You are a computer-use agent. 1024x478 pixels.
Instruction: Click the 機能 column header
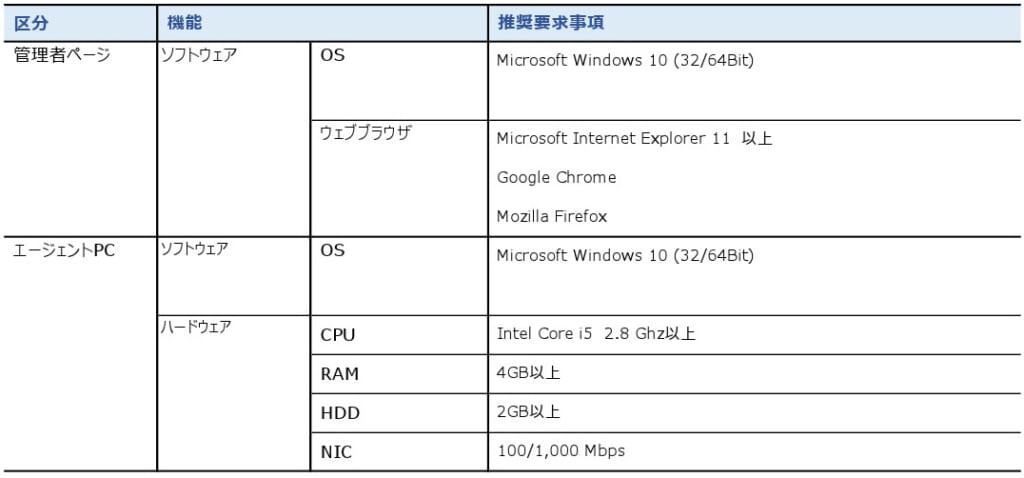pyautogui.click(x=184, y=23)
